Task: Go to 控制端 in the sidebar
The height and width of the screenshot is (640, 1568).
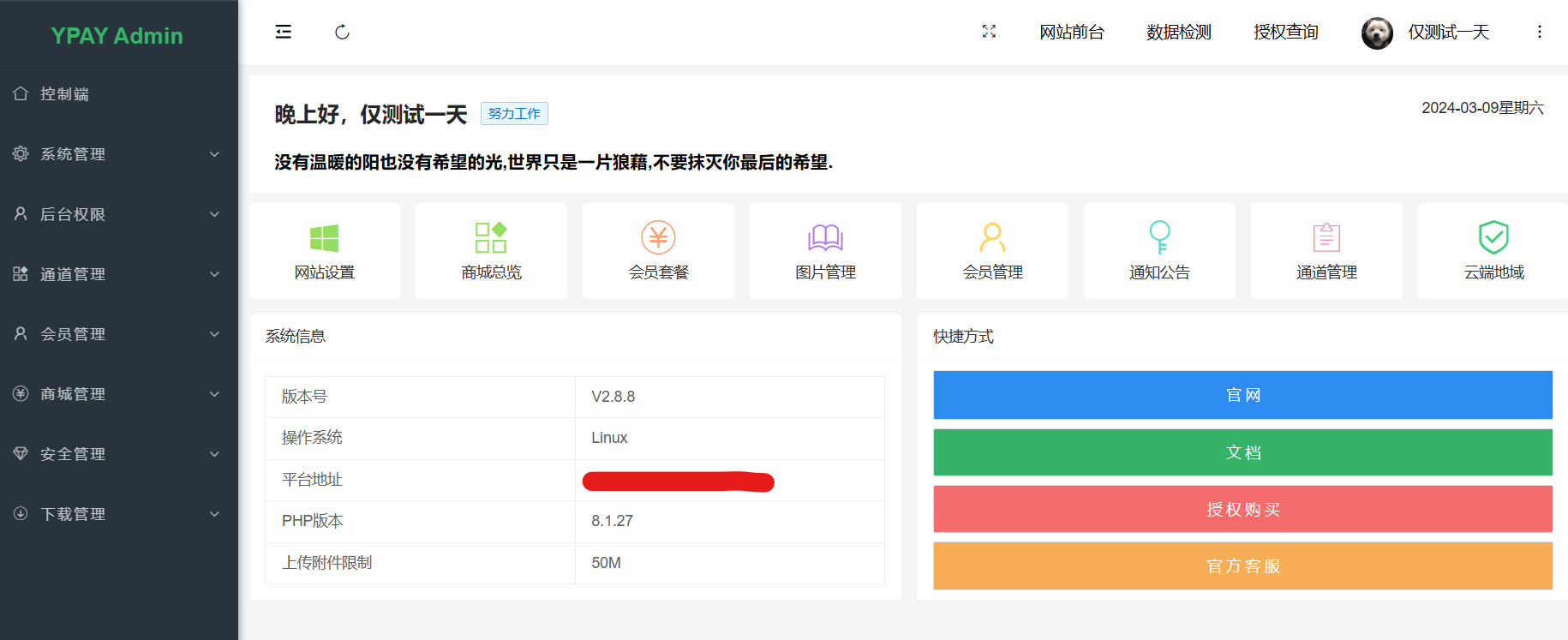Action: 64,94
